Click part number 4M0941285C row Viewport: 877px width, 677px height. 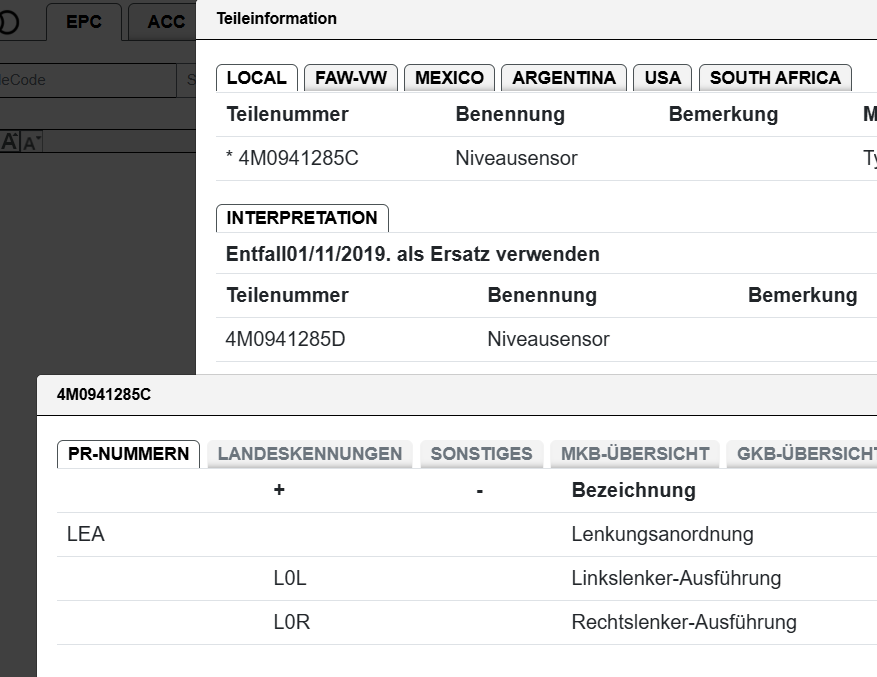pos(546,158)
